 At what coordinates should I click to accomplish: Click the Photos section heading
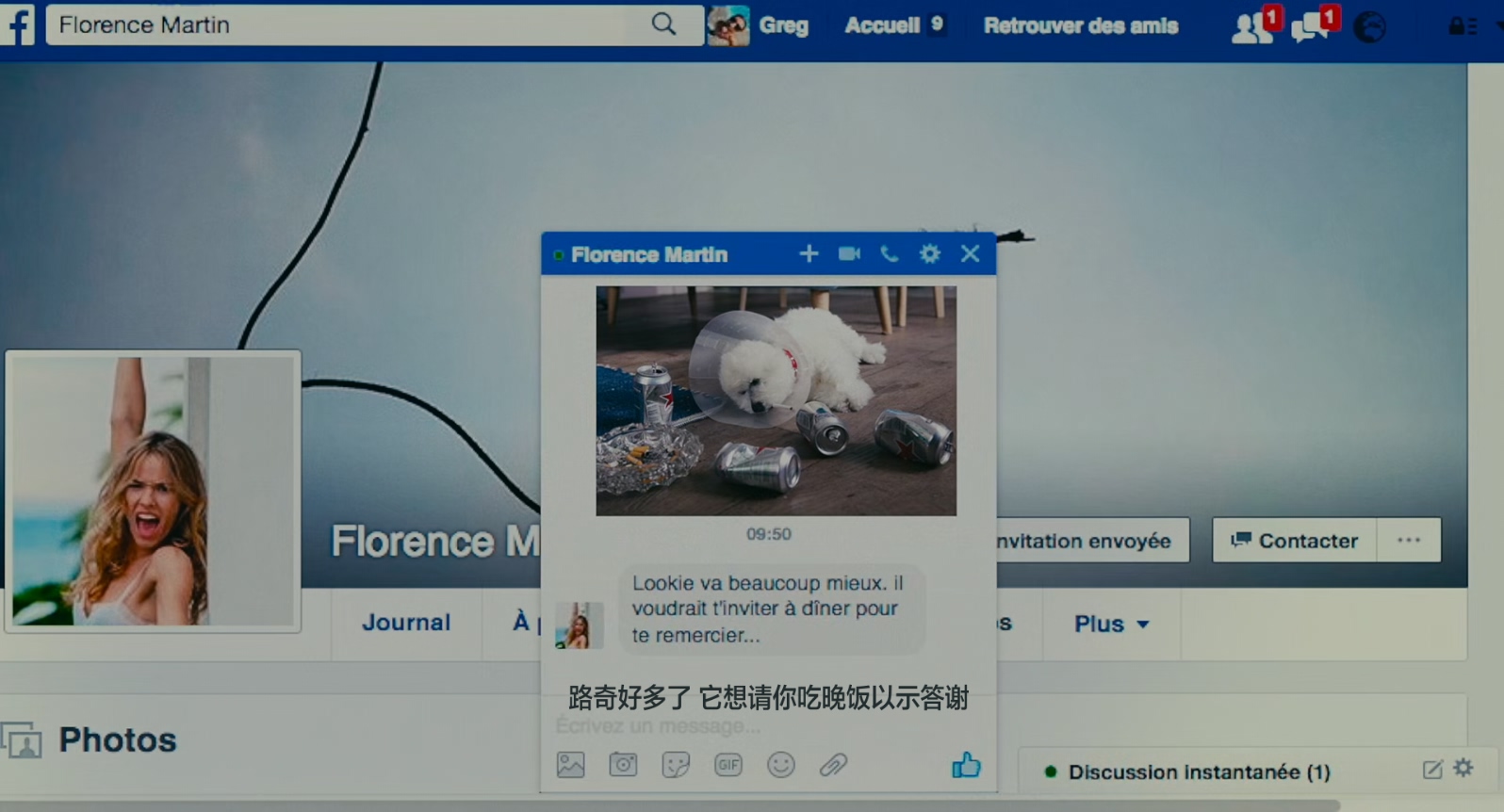(x=118, y=740)
